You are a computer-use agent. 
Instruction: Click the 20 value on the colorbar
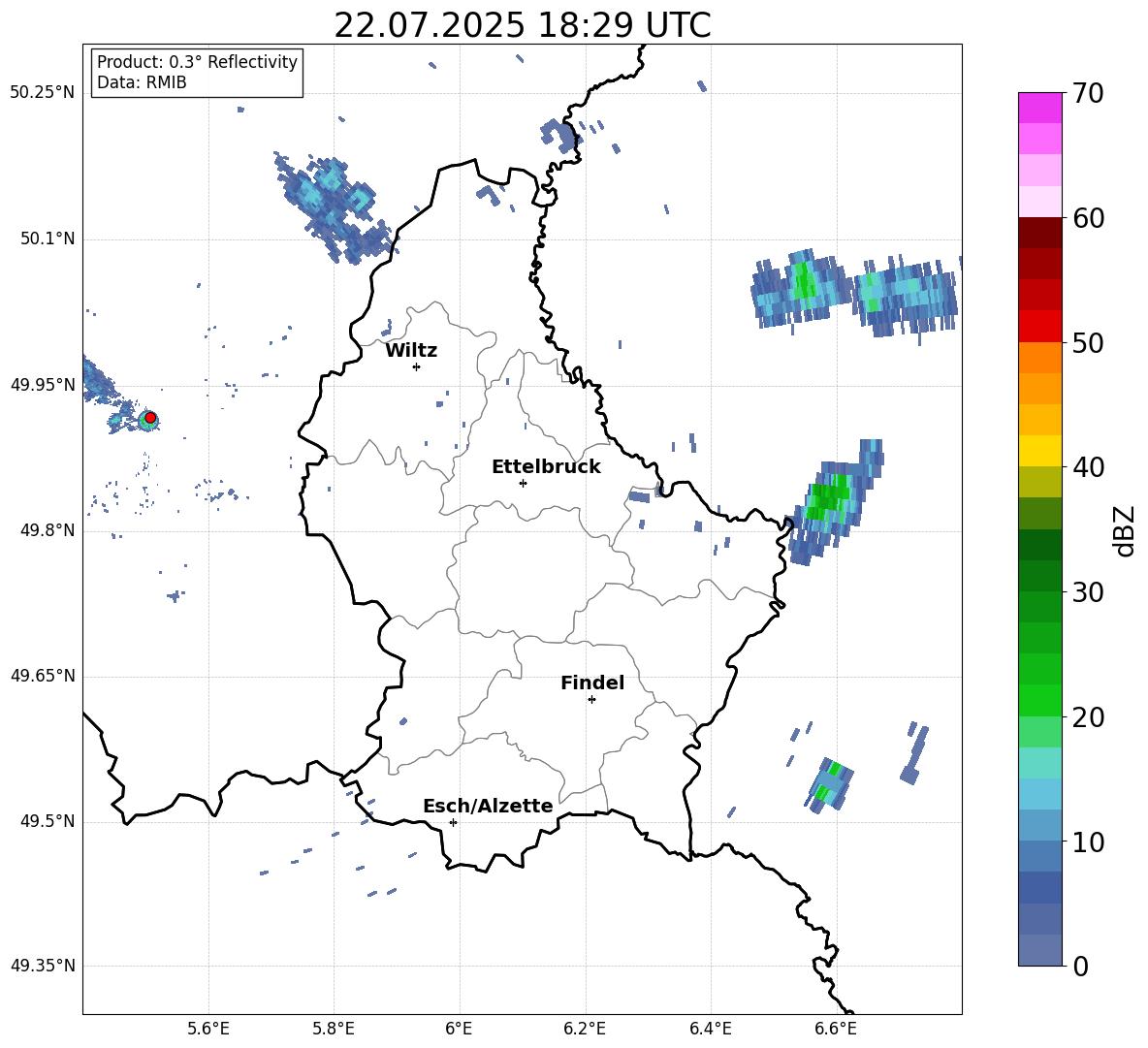(x=1089, y=717)
